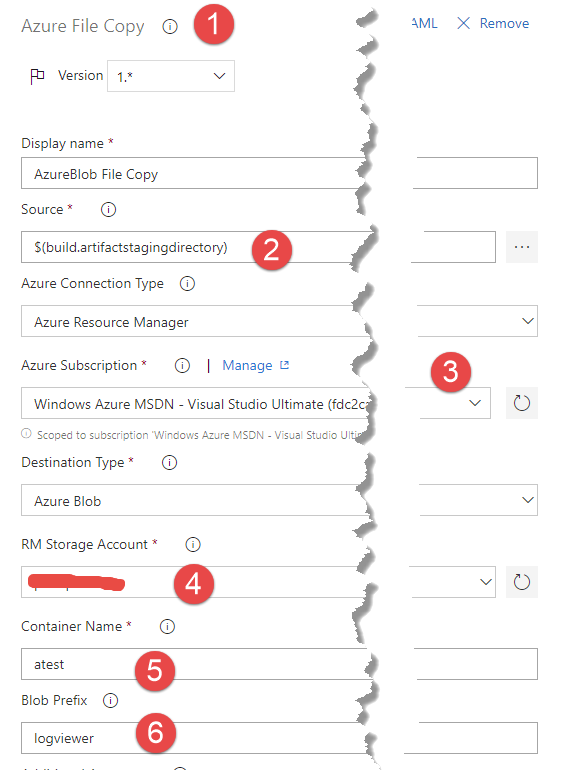
Task: Open the Azure Subscription dropdown
Action: (x=256, y=403)
